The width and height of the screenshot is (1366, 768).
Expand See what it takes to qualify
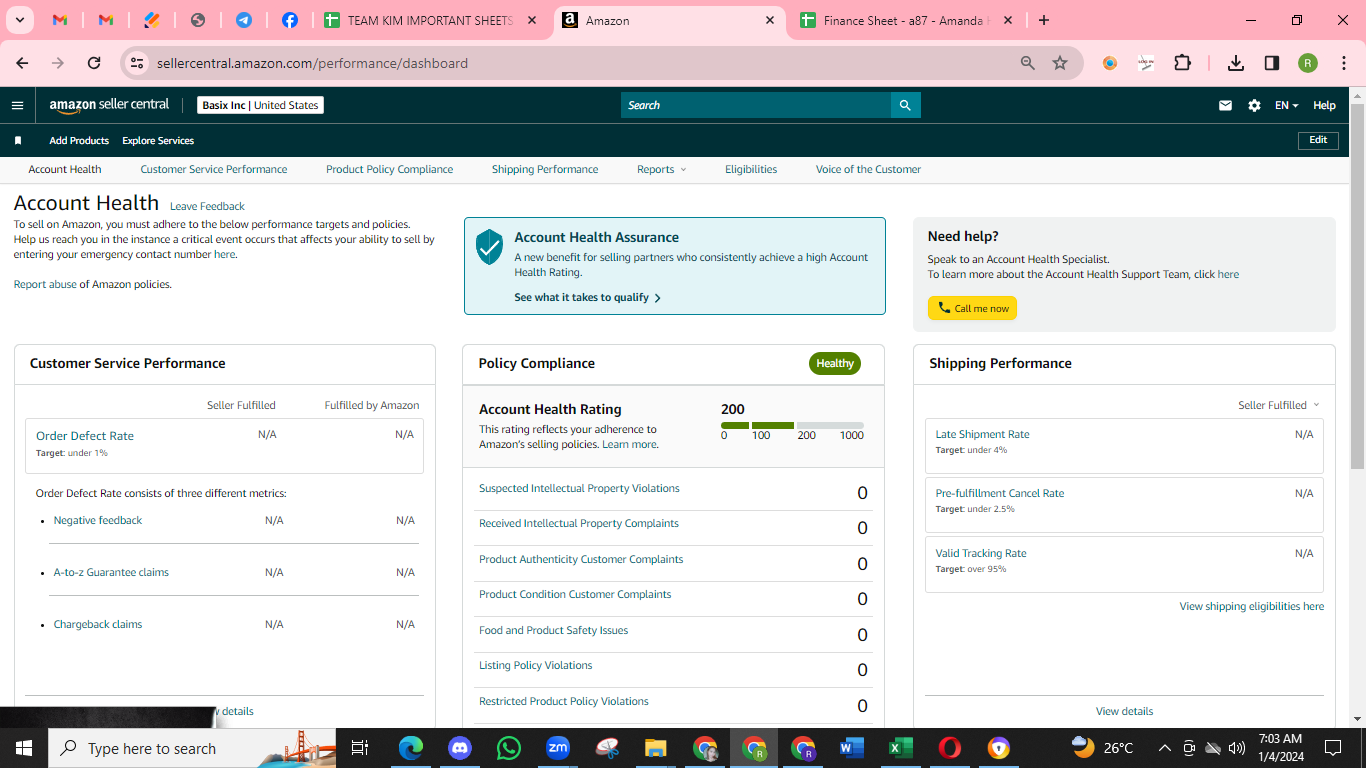(588, 297)
